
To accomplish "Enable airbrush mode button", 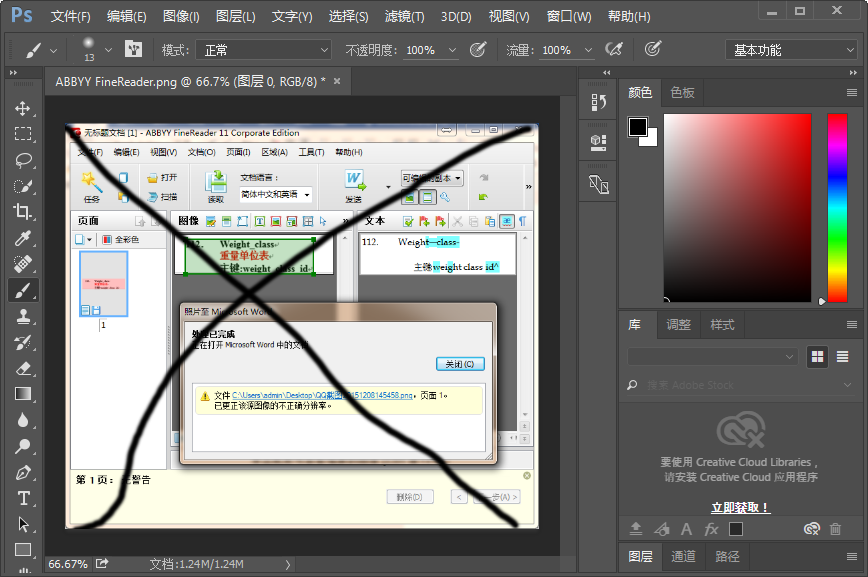I will pos(613,50).
